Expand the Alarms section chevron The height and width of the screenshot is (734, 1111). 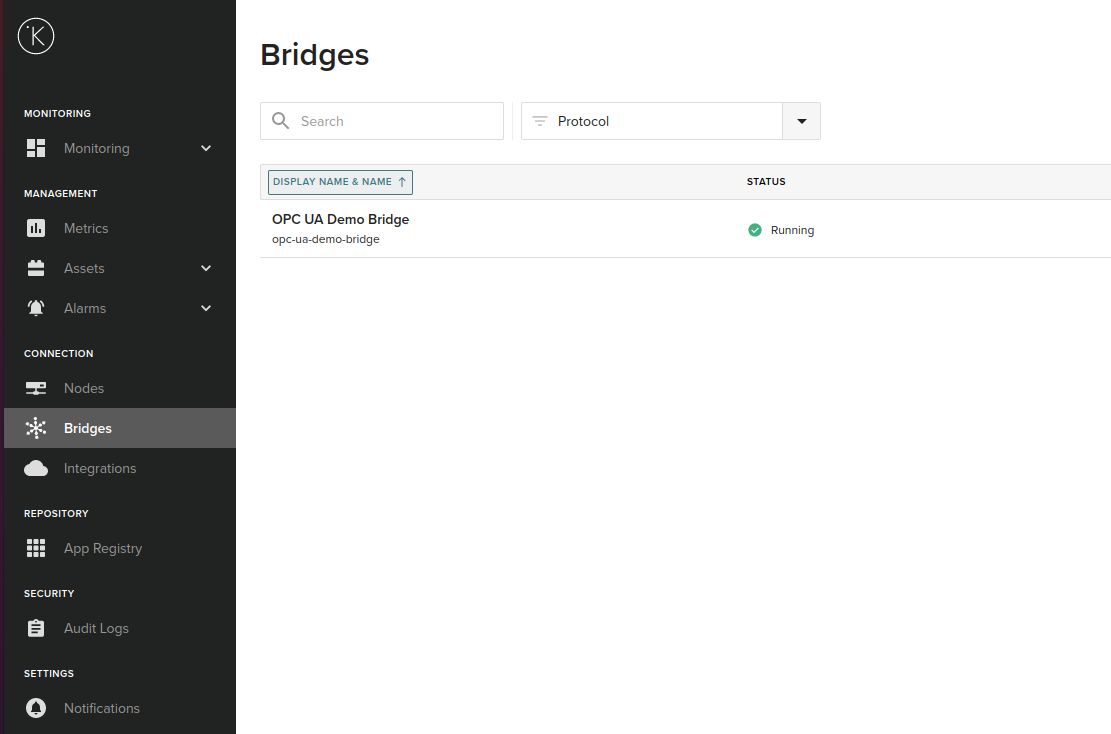(x=206, y=308)
